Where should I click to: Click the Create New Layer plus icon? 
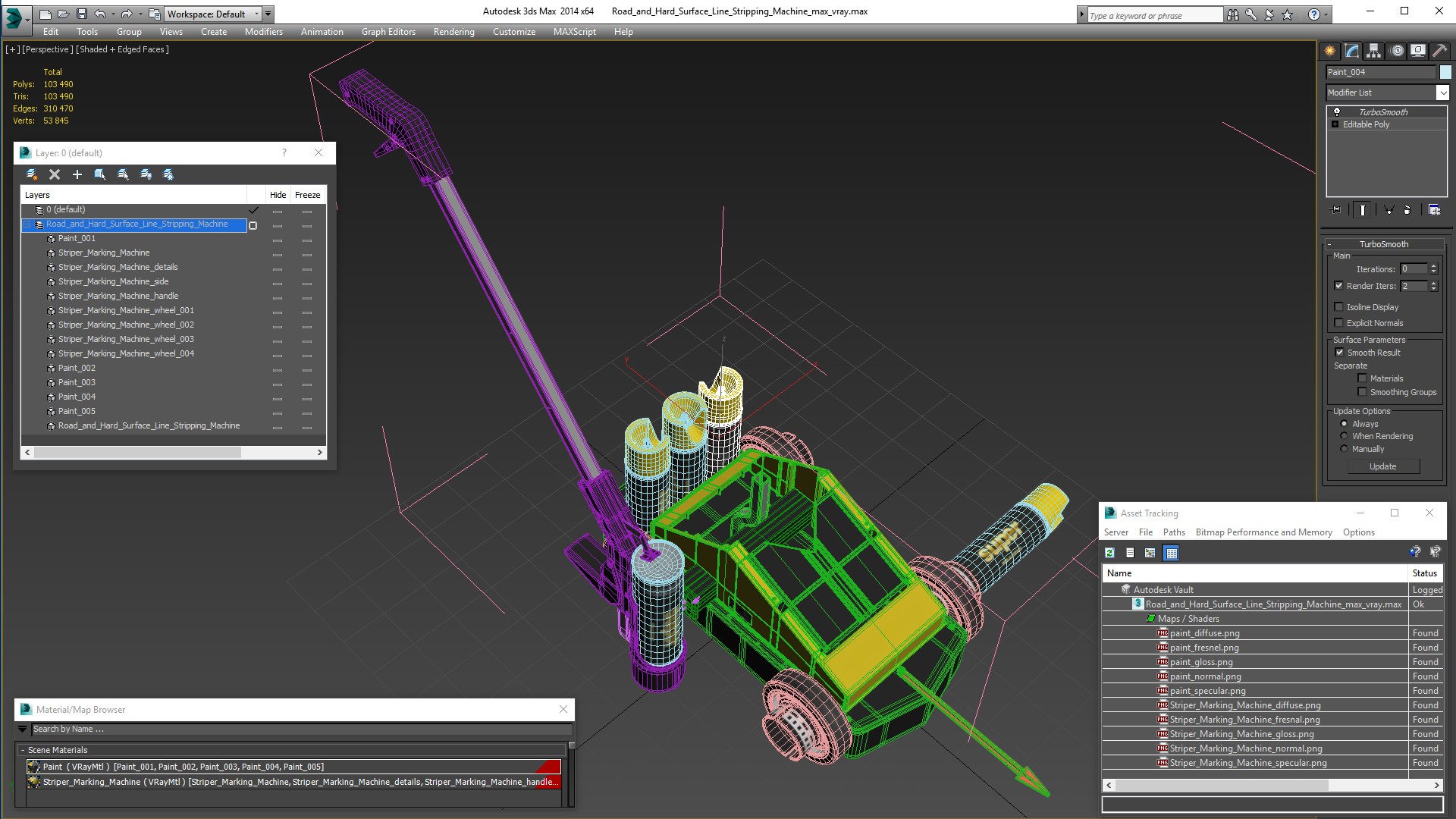[x=77, y=174]
